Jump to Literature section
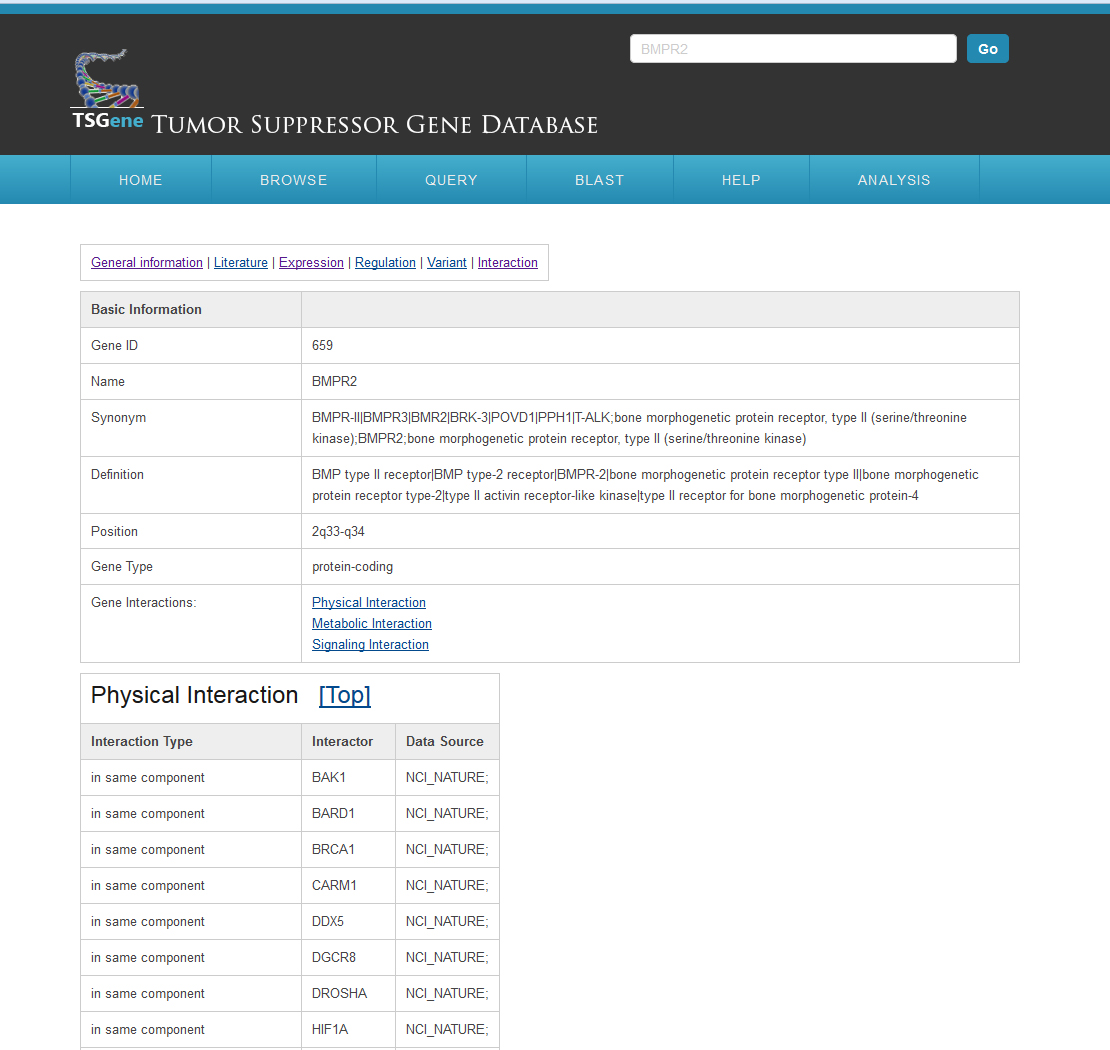1110x1050 pixels. click(241, 263)
